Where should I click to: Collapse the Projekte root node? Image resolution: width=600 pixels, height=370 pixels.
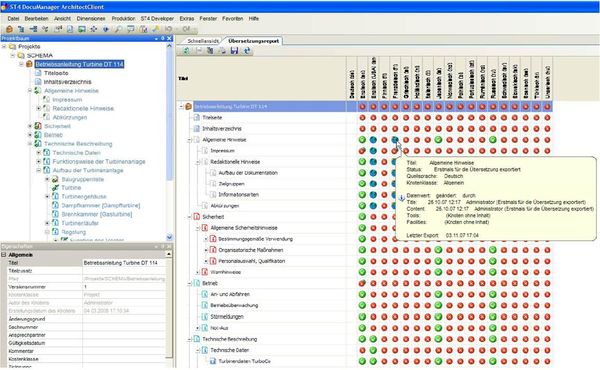(x=4, y=46)
